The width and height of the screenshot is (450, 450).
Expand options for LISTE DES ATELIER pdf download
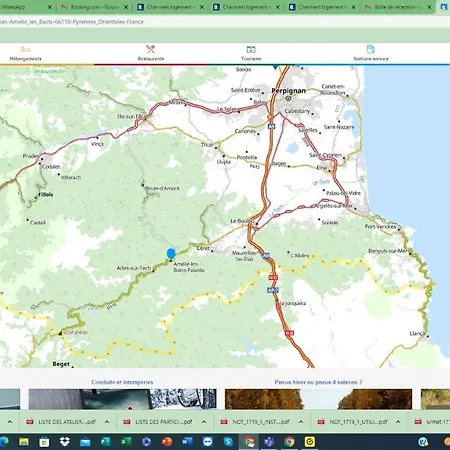pyautogui.click(x=107, y=422)
